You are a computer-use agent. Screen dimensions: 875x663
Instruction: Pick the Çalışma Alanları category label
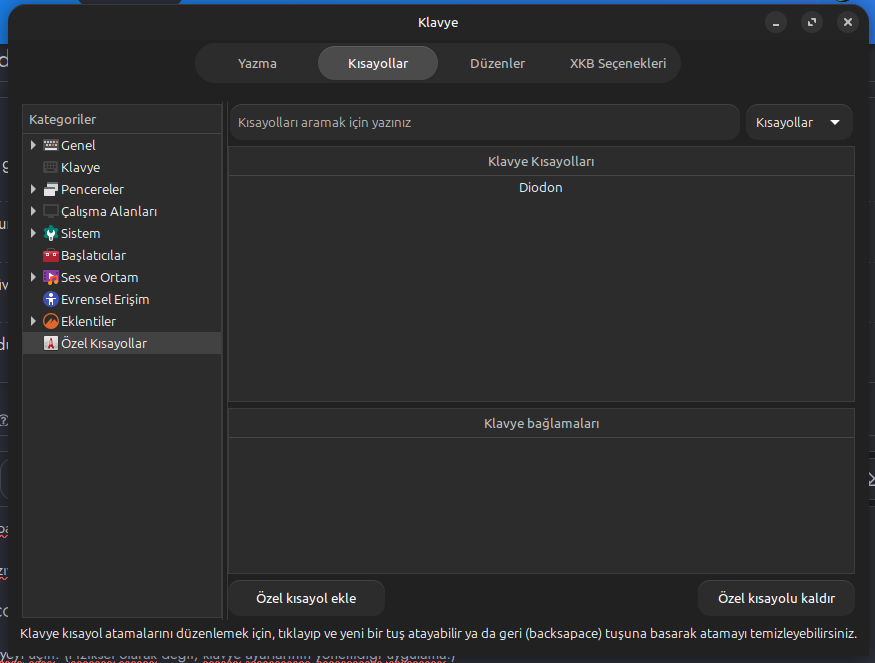tap(109, 212)
